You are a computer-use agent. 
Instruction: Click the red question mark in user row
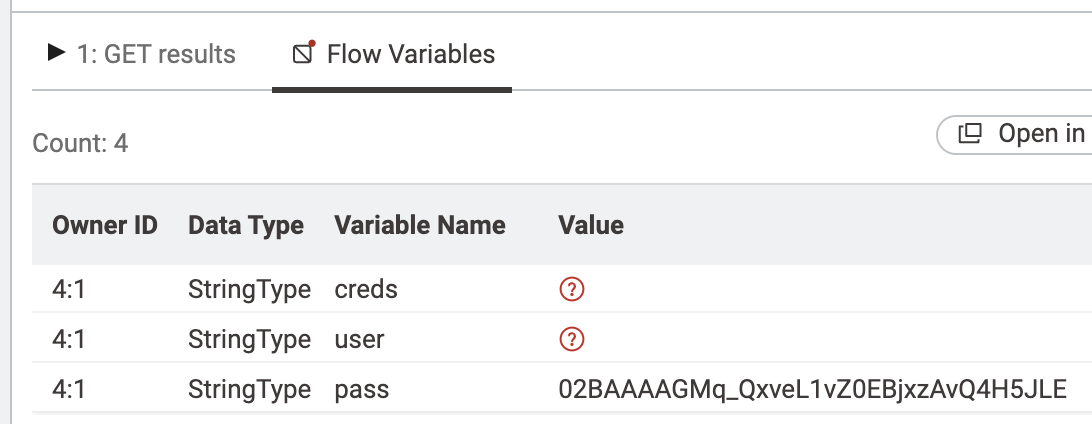tap(571, 339)
